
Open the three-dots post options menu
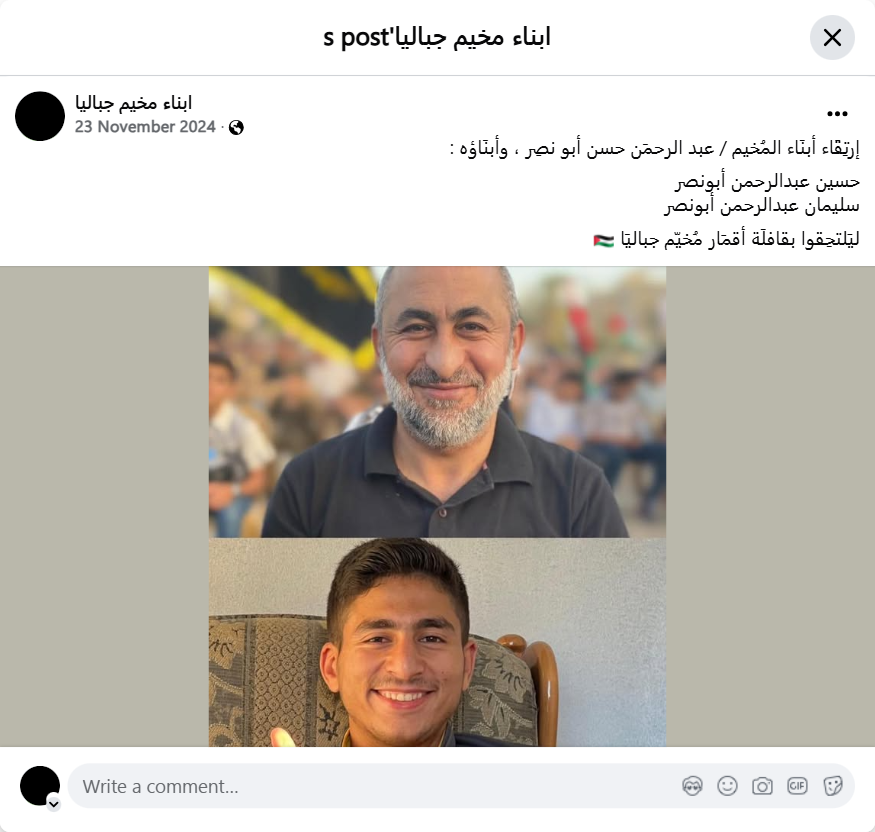(837, 114)
